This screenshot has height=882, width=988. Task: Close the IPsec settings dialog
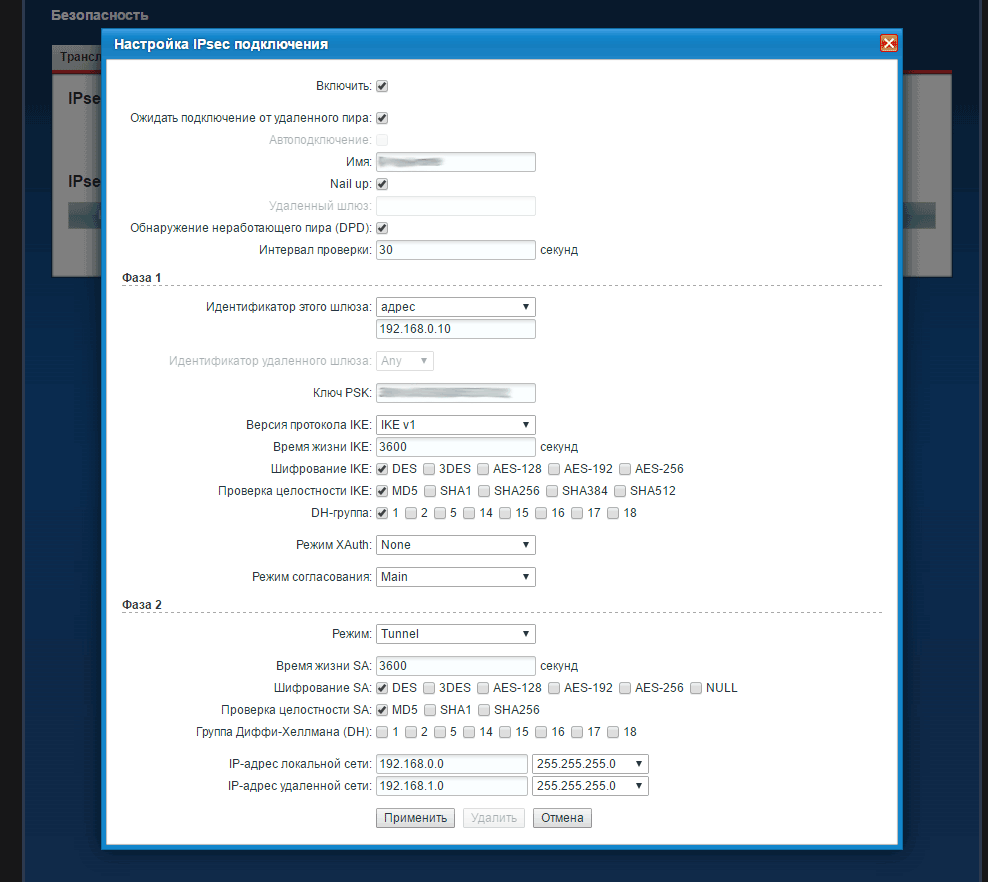[x=887, y=43]
